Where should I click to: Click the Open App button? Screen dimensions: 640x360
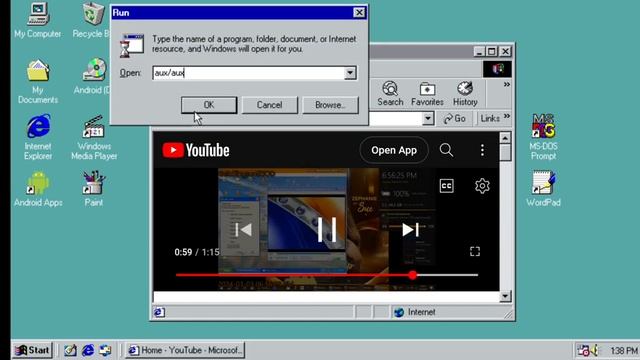[x=394, y=150]
